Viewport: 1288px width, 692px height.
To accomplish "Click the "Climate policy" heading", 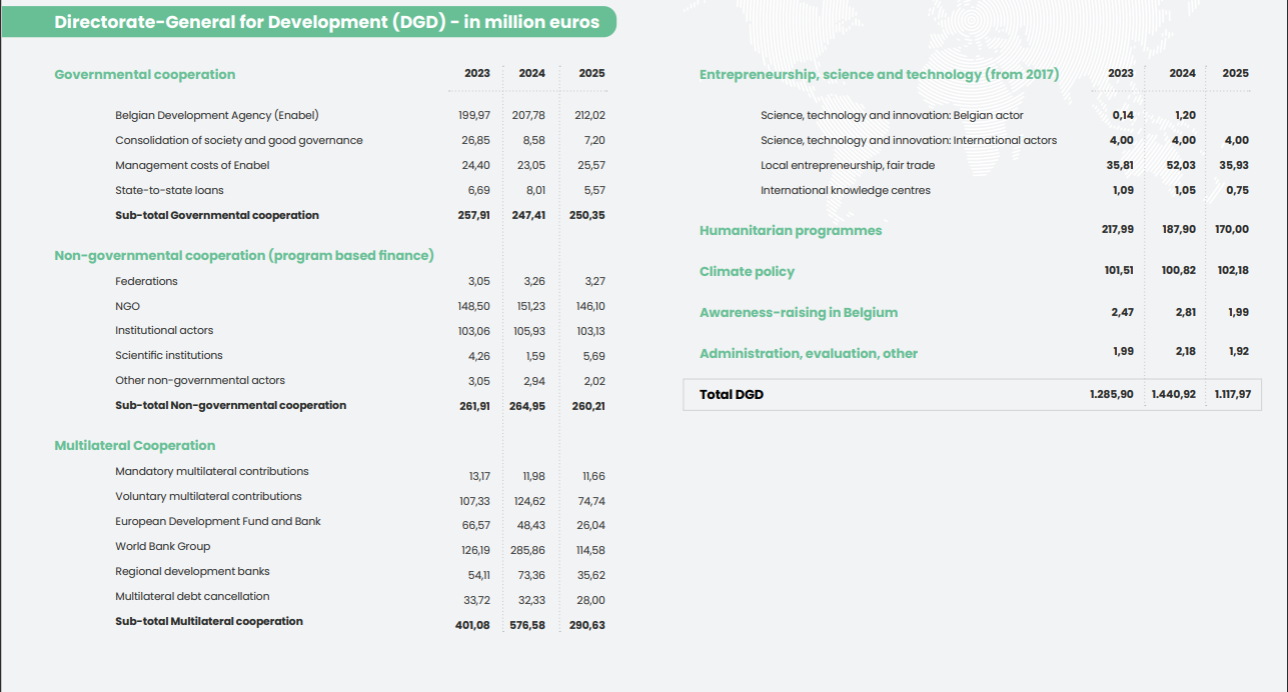I will pyautogui.click(x=747, y=271).
